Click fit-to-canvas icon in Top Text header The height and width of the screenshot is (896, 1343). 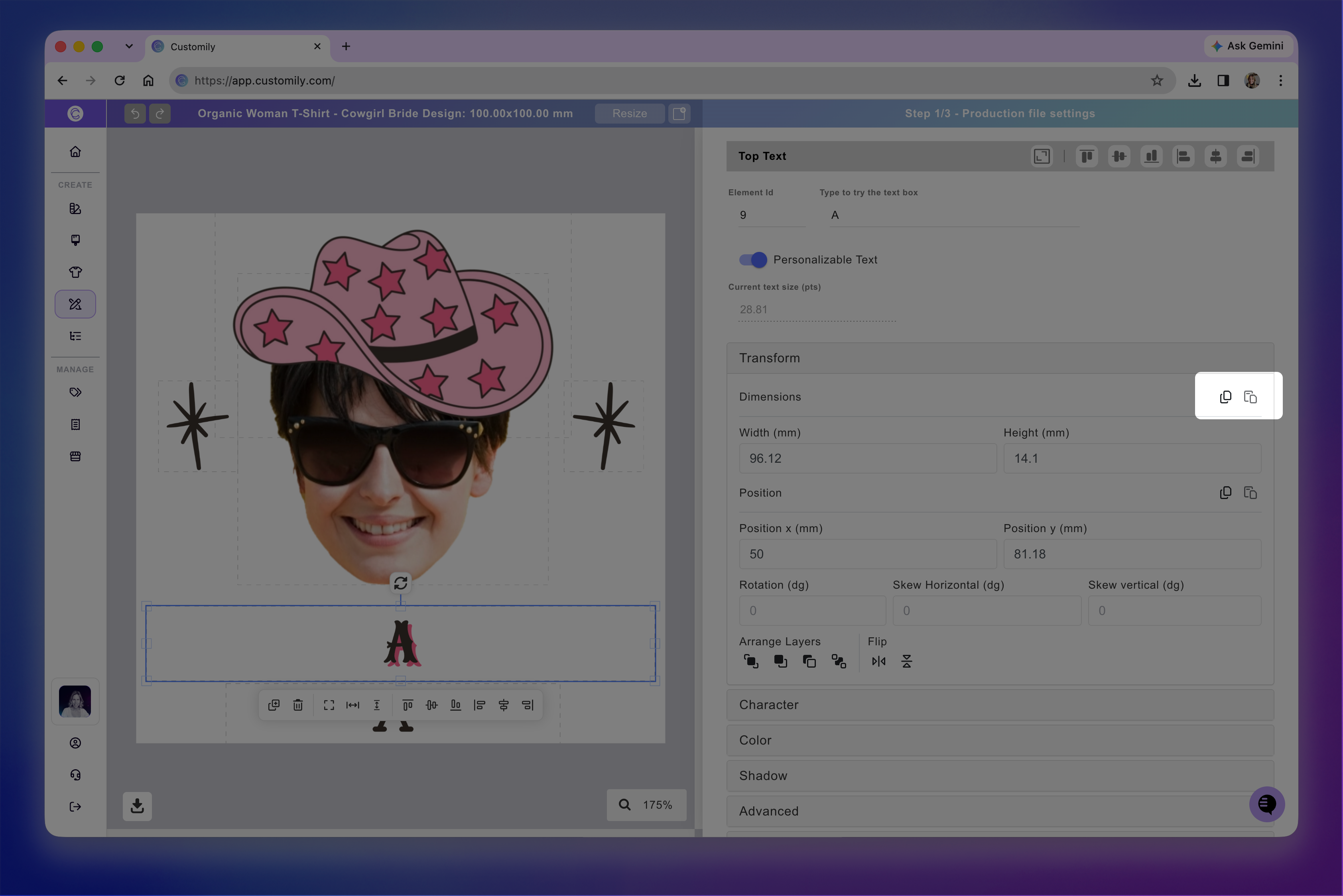(1042, 156)
